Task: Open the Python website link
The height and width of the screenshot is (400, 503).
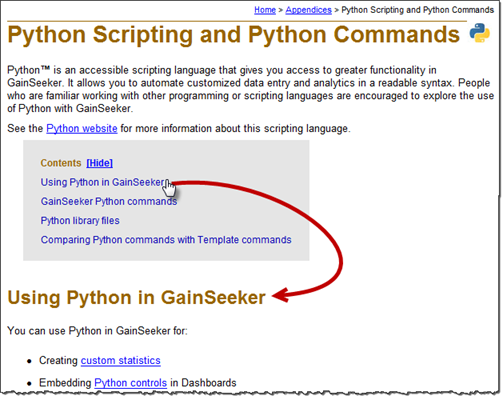Action: (x=82, y=128)
